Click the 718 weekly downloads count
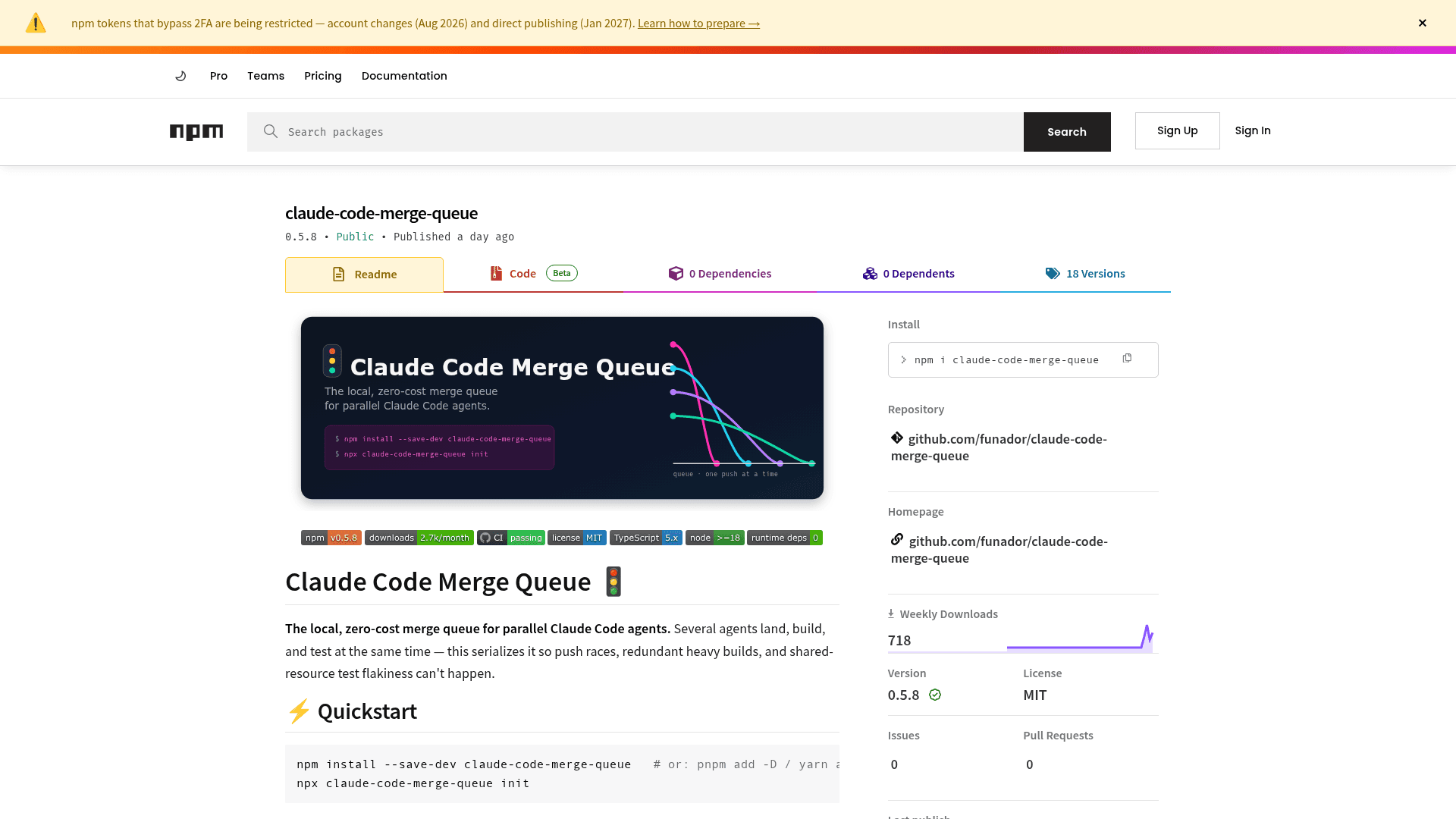The width and height of the screenshot is (1456, 819). [x=899, y=641]
